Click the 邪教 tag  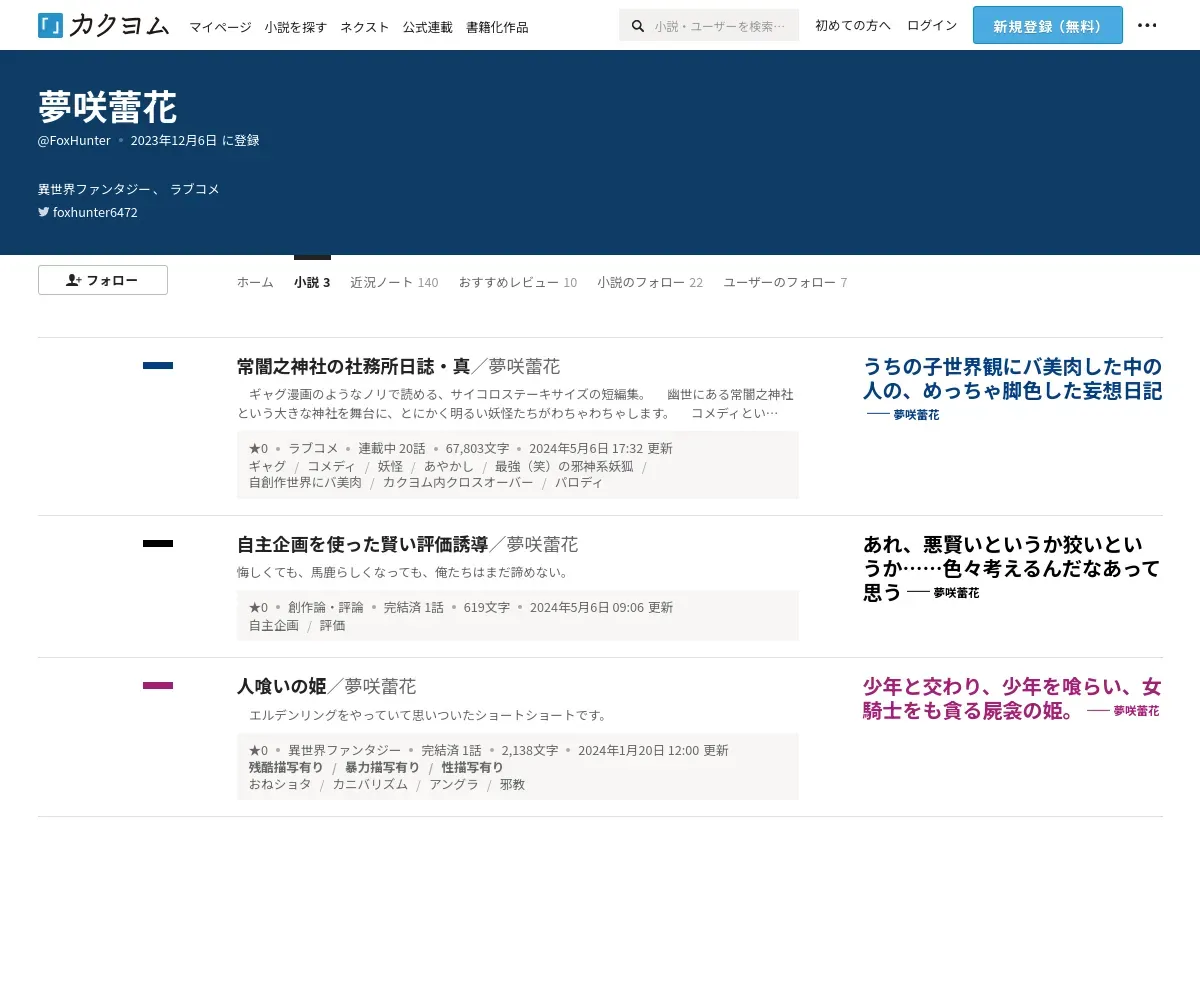[x=512, y=784]
